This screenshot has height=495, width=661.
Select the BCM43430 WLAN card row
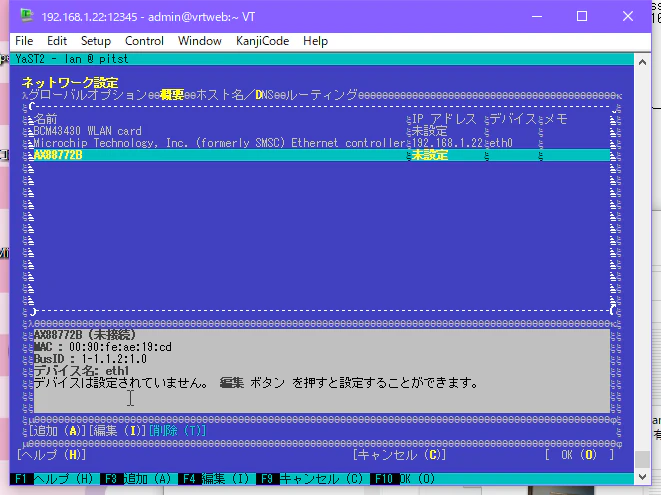coord(322,131)
